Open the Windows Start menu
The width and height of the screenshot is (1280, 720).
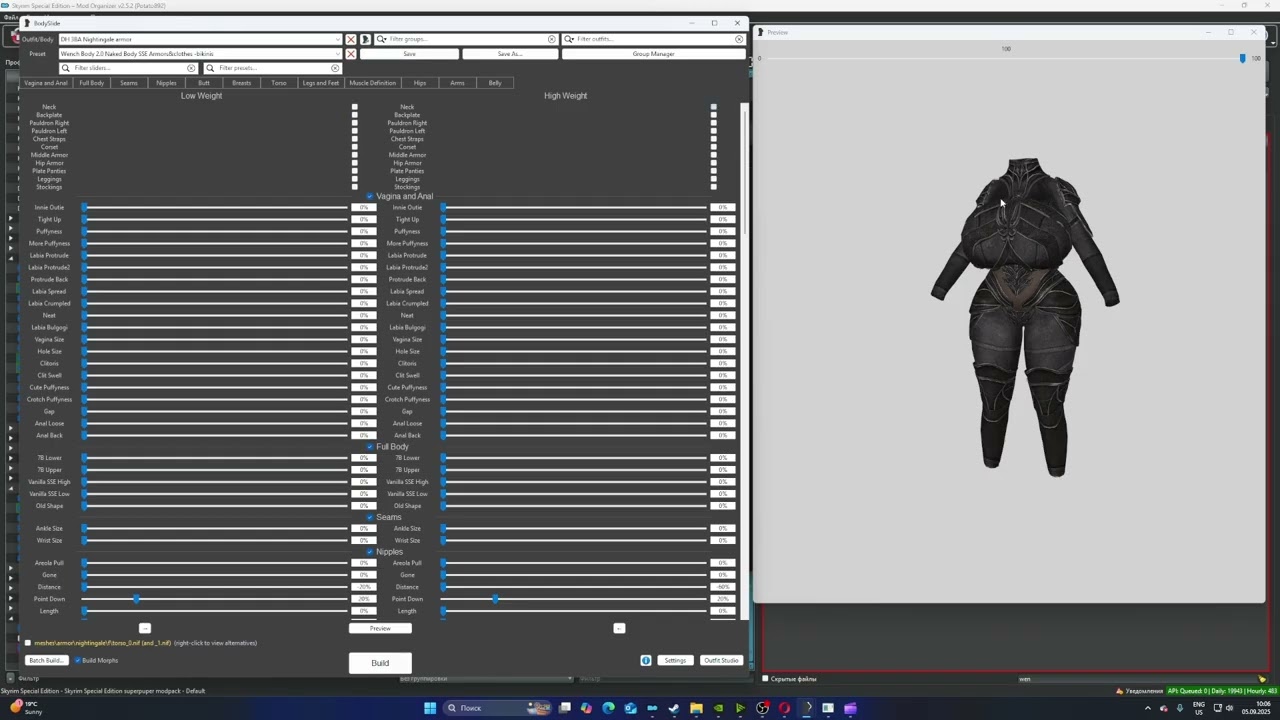coord(430,708)
